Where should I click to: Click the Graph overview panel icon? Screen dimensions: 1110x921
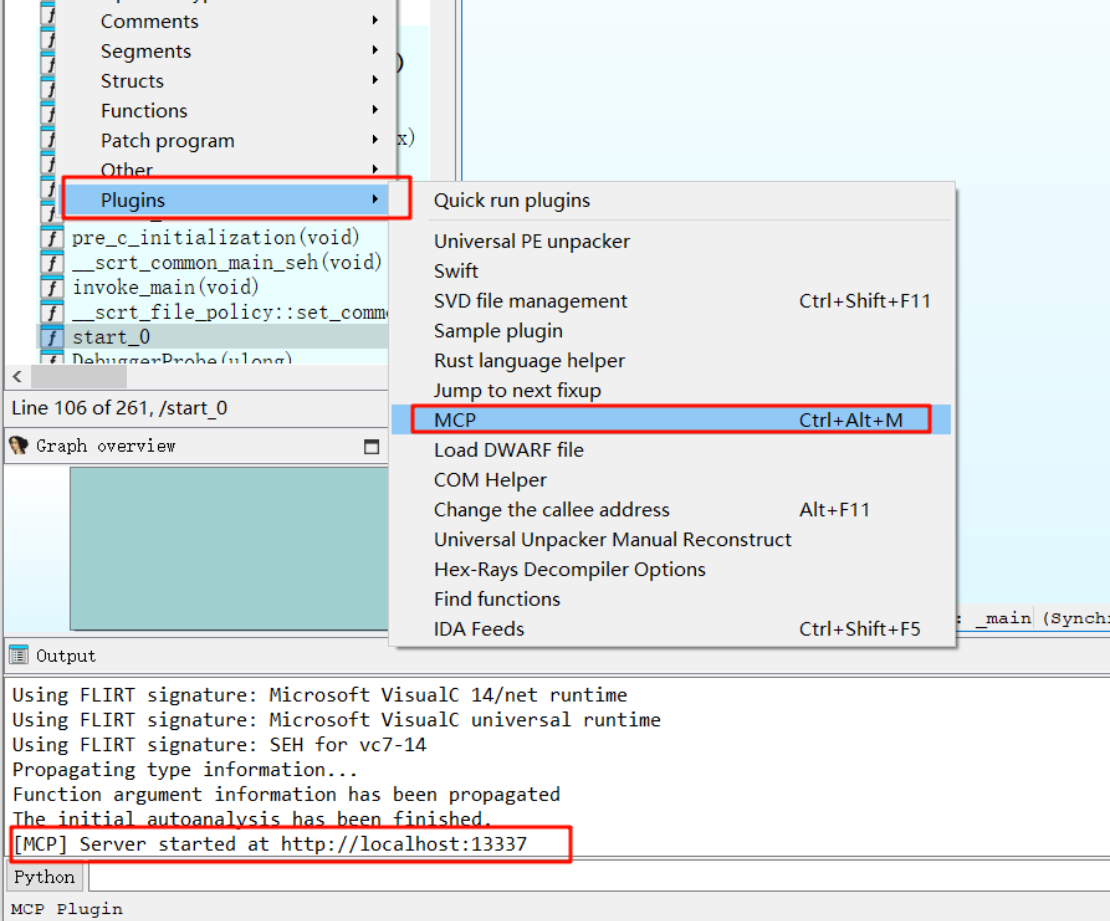(18, 446)
